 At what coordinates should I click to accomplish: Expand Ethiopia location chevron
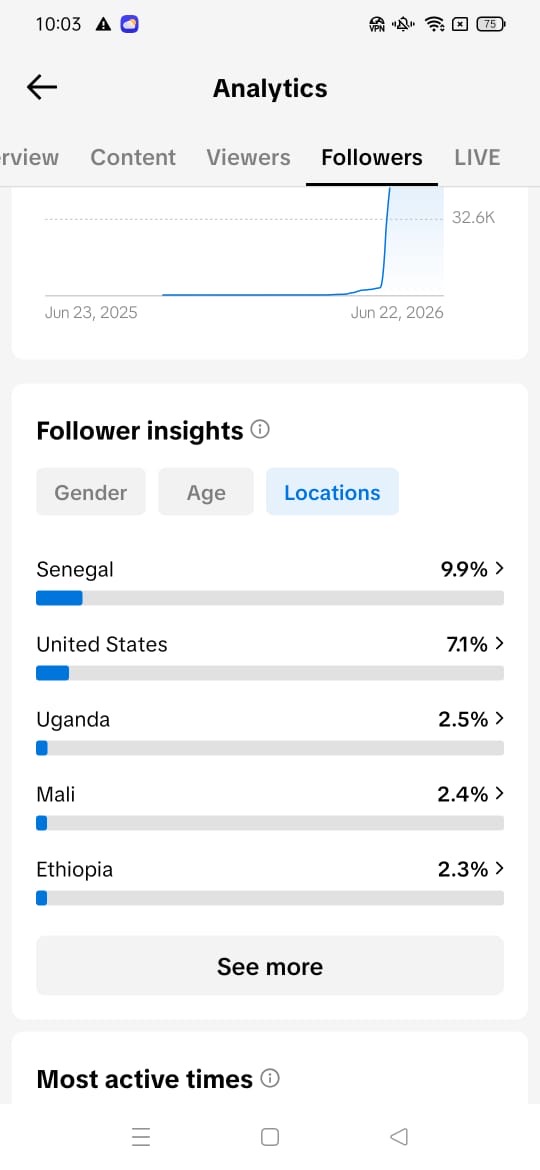tap(500, 869)
